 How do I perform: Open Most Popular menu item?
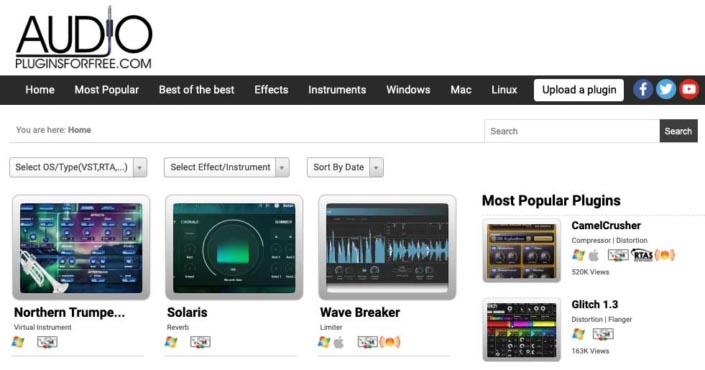(107, 90)
